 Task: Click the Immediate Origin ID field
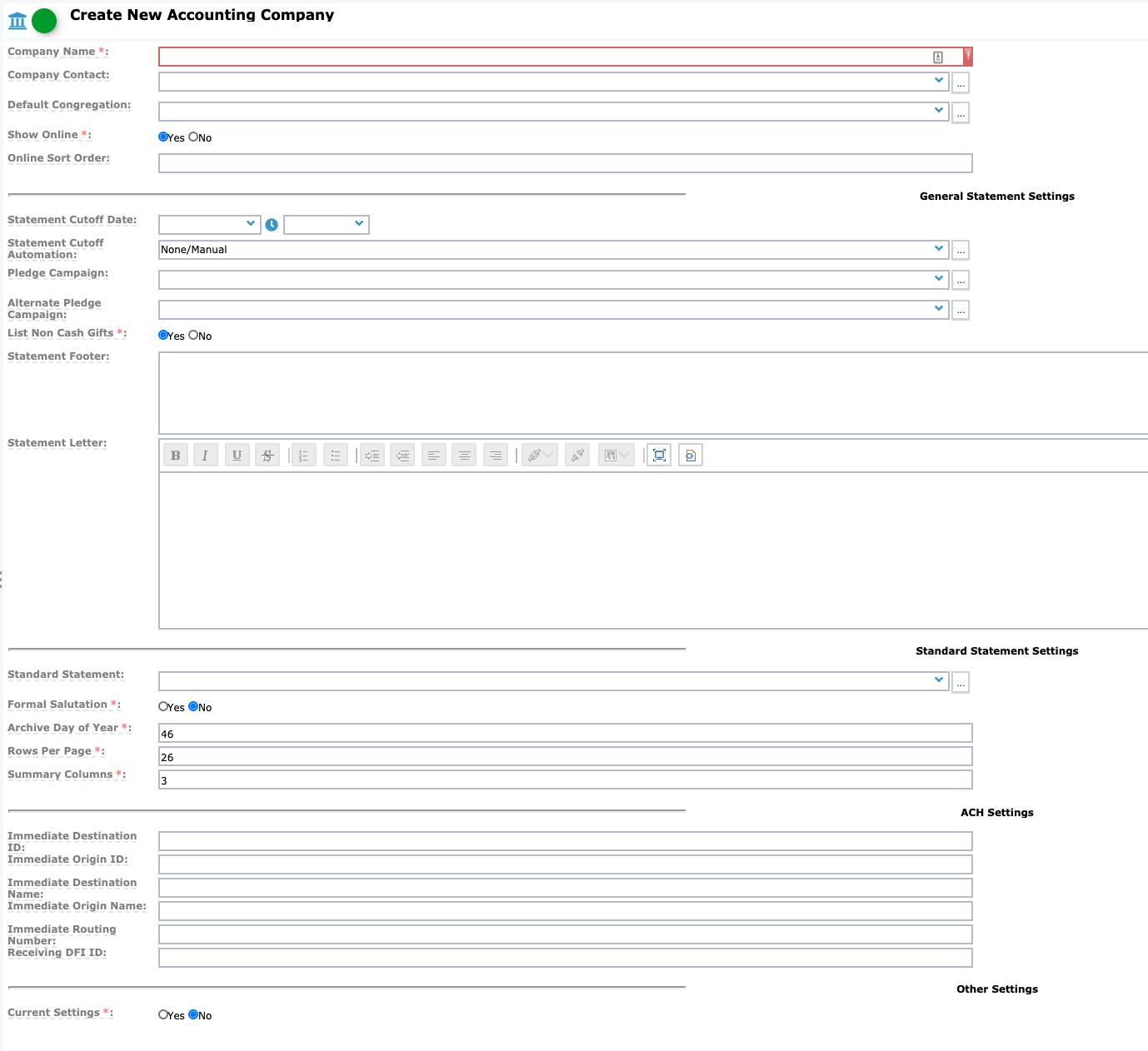pos(566,864)
